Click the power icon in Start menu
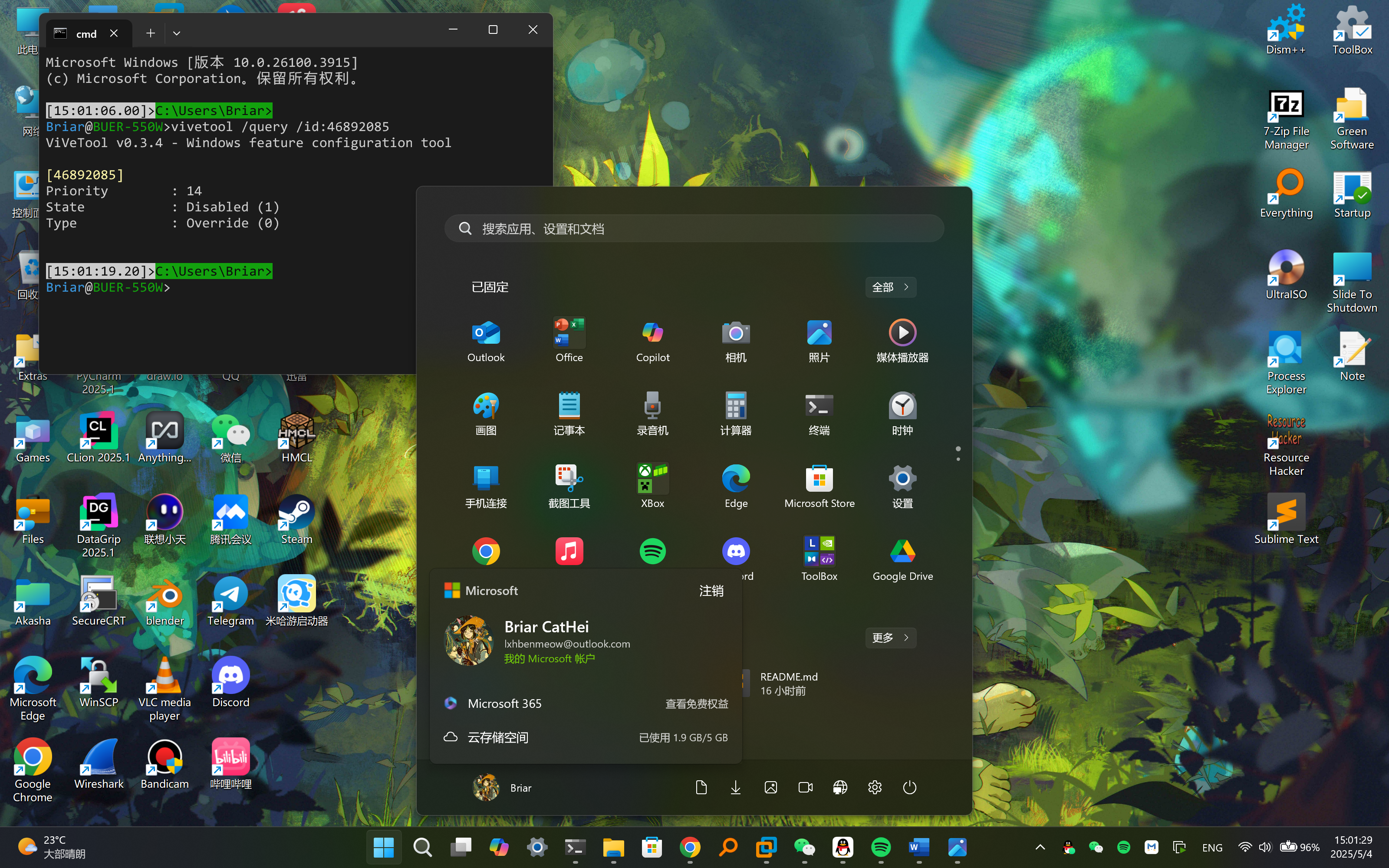 [909, 788]
